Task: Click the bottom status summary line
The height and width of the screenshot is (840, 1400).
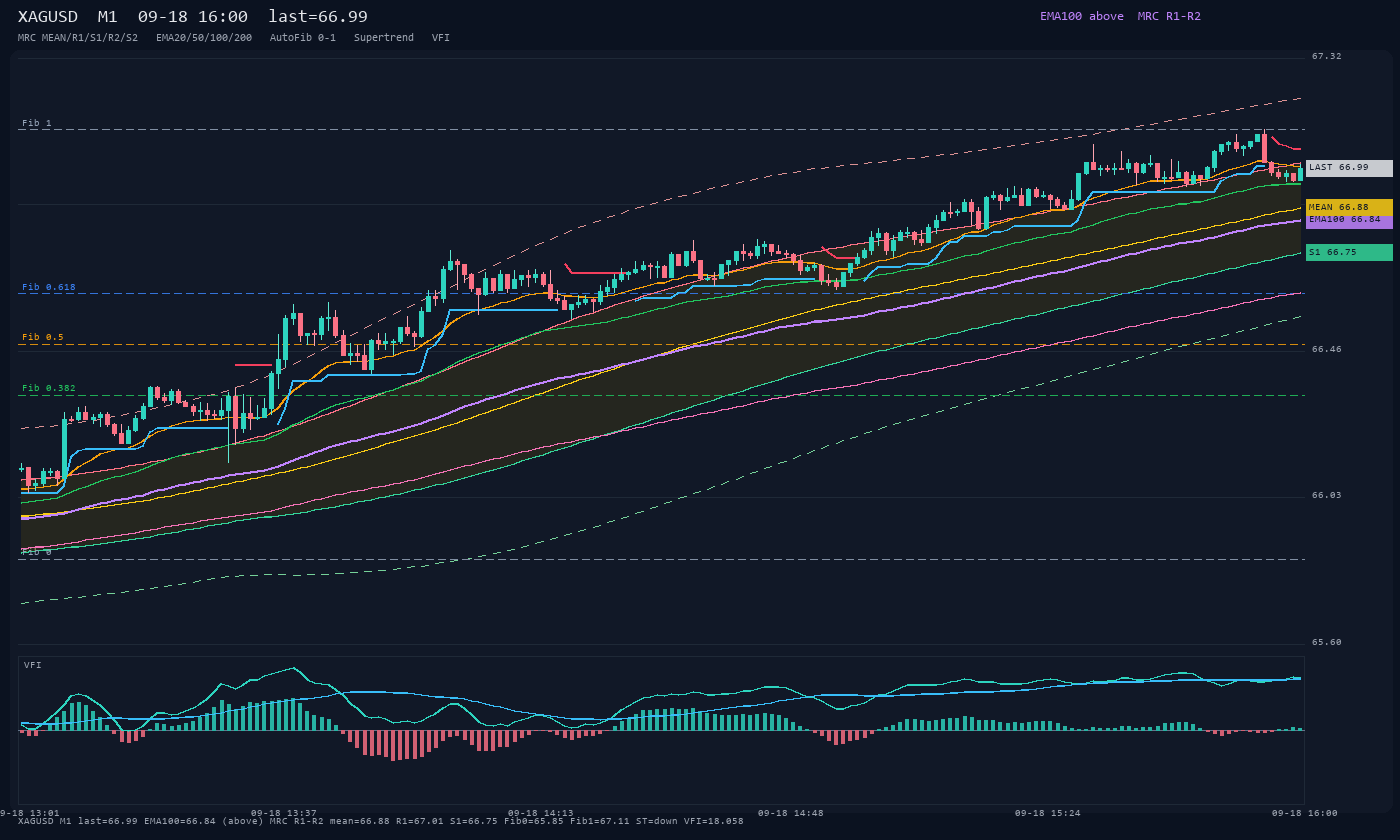Action: (381, 821)
